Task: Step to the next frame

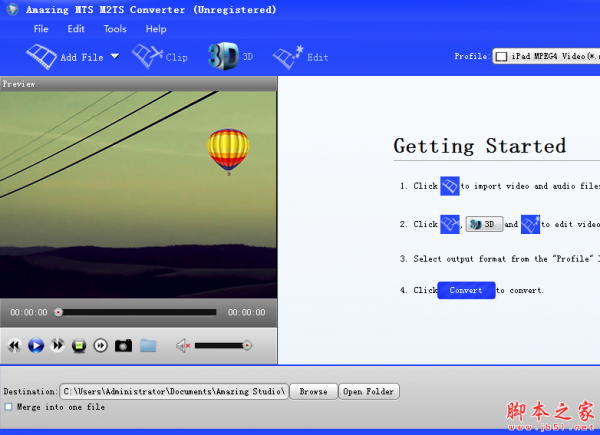Action: (x=101, y=345)
